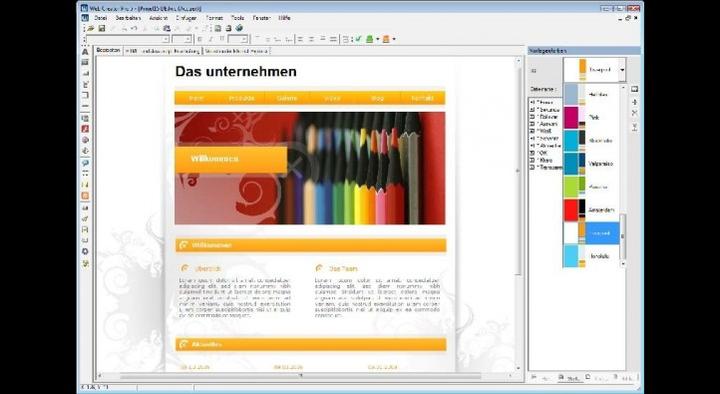This screenshot has width=720, height=394.
Task: Click Galerie in the site navigation bar
Action: coord(287,98)
